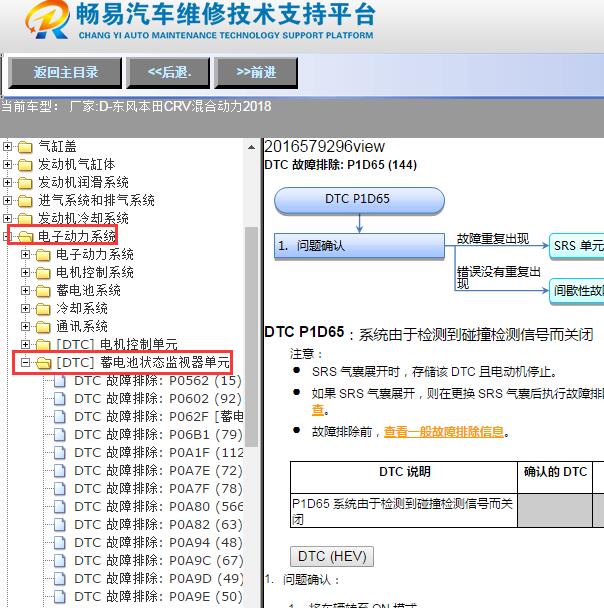Click the P1D65 系统由于检测到碰撞检测信号而关闭 table cell

coord(404,511)
